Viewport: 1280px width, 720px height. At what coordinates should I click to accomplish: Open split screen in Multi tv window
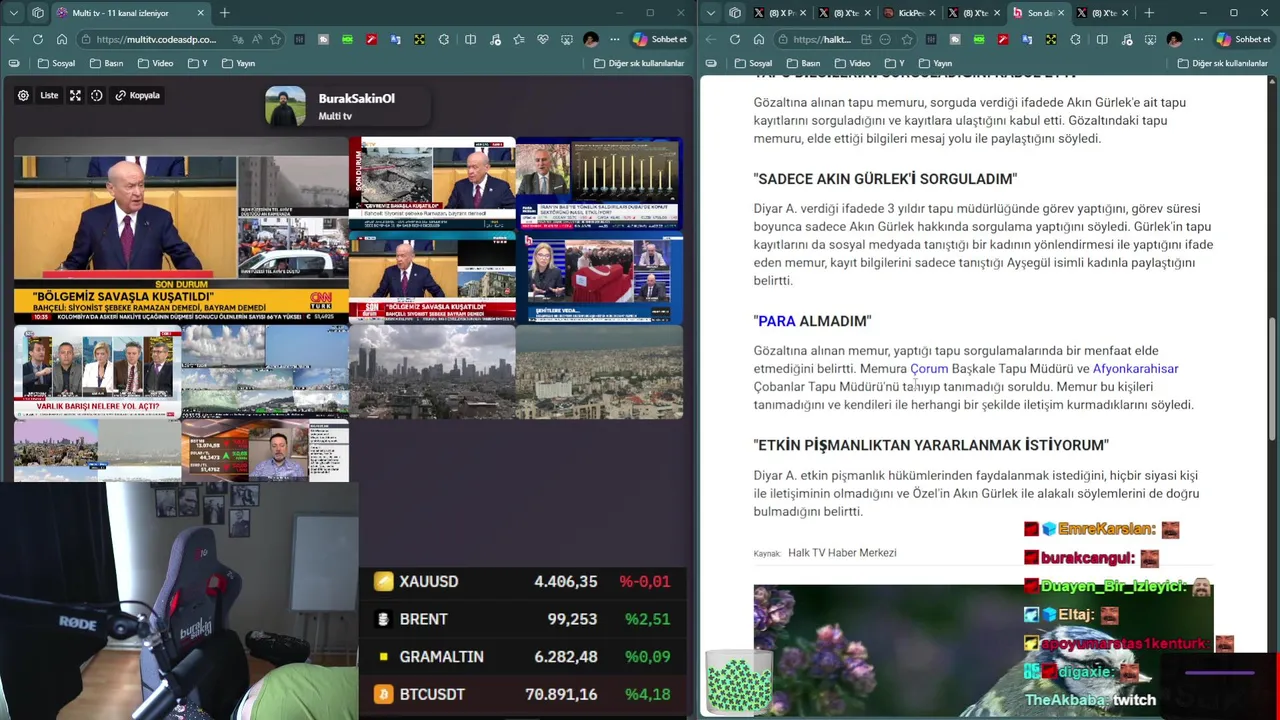[x=470, y=39]
